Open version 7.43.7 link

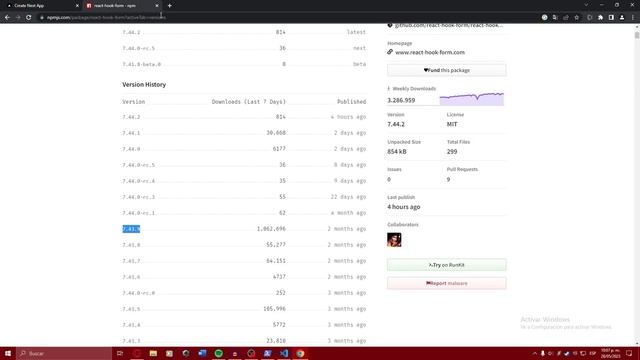[x=131, y=261]
